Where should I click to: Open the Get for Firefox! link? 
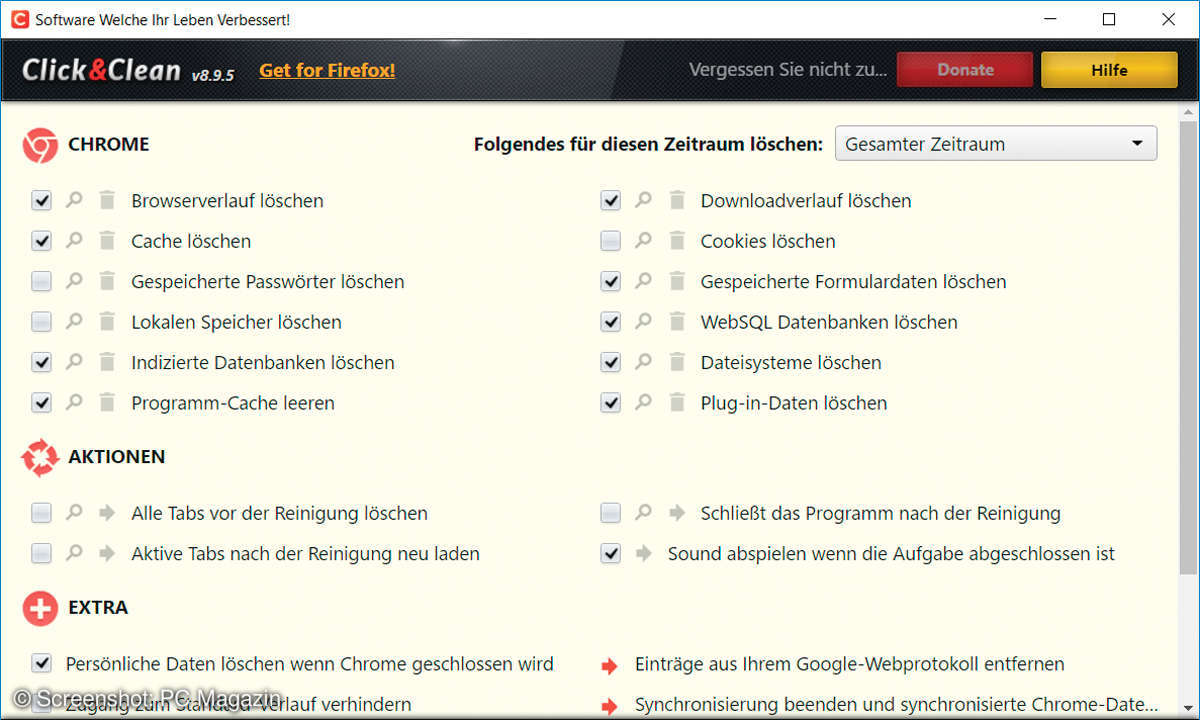click(327, 70)
